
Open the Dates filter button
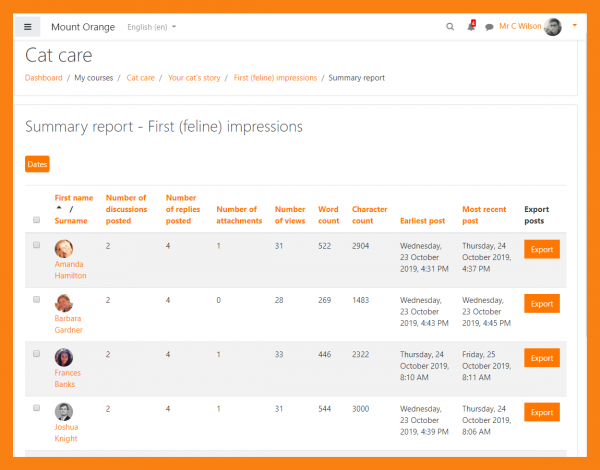(x=37, y=164)
